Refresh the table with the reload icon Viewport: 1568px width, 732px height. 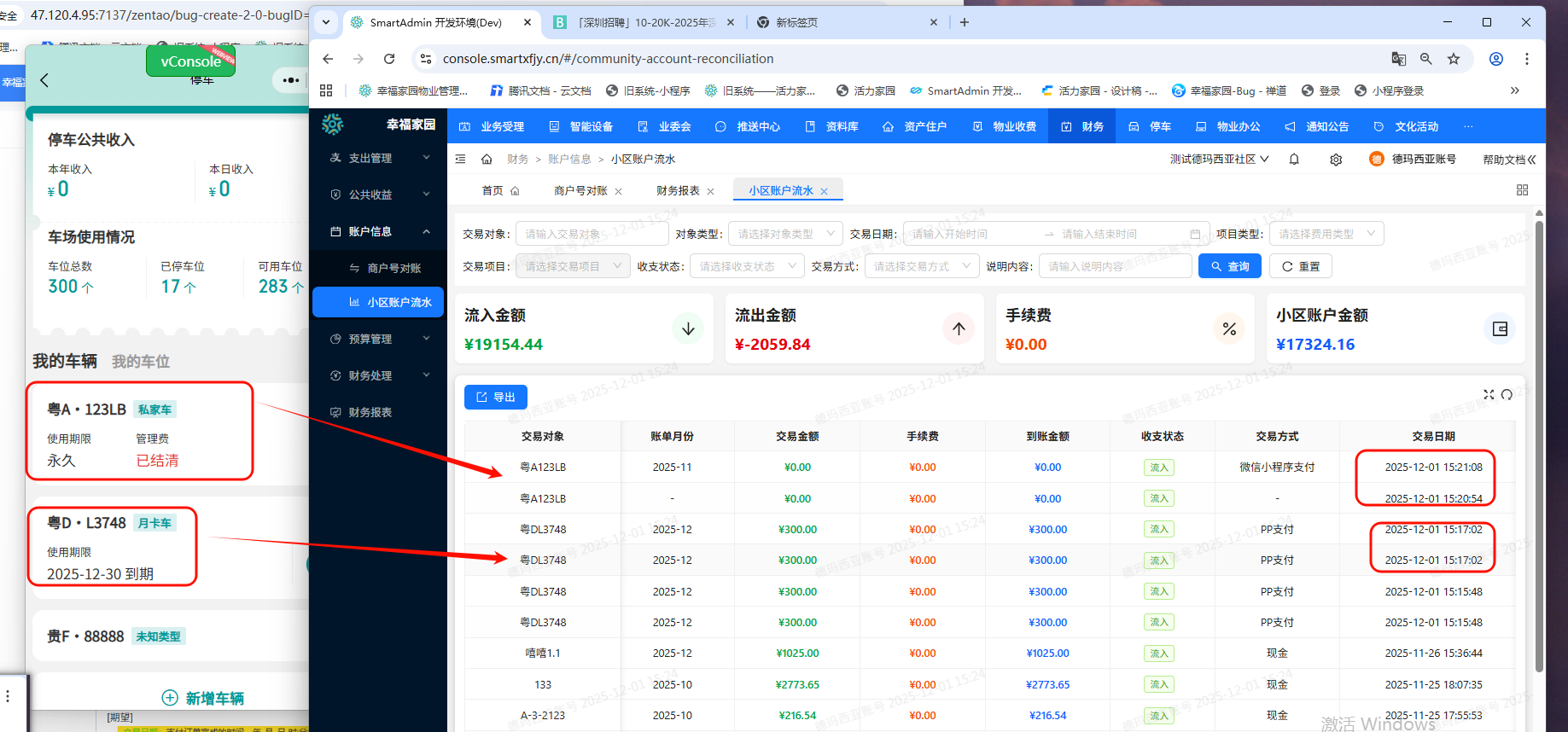click(1507, 394)
